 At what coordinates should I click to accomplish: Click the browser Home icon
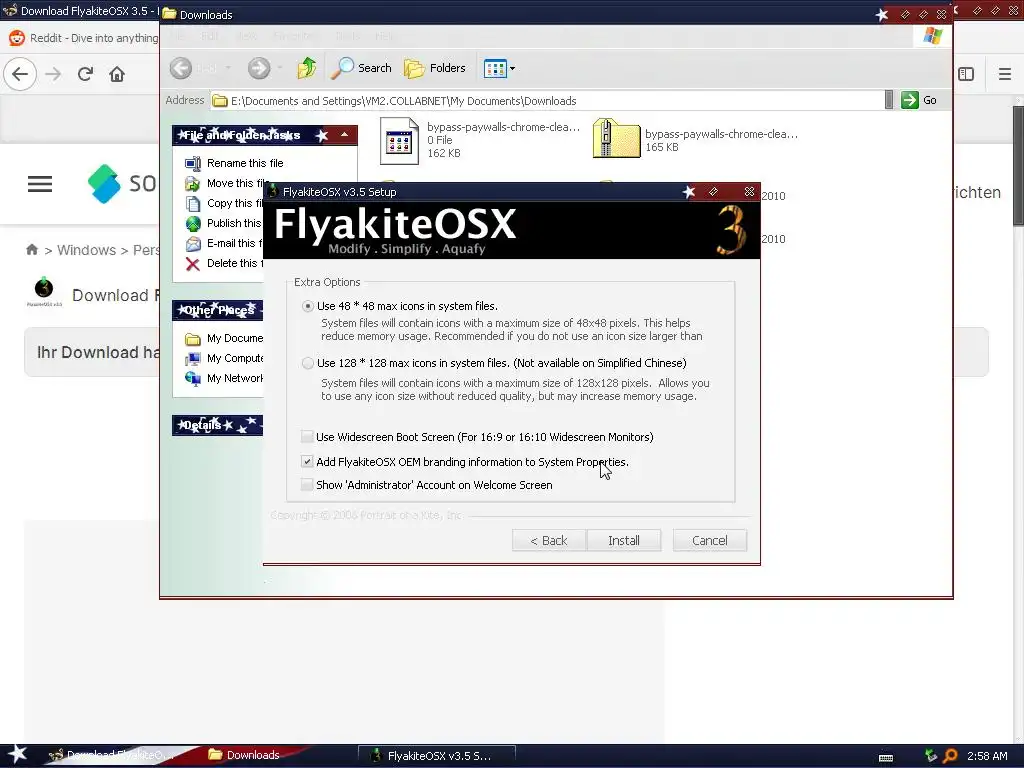click(117, 74)
